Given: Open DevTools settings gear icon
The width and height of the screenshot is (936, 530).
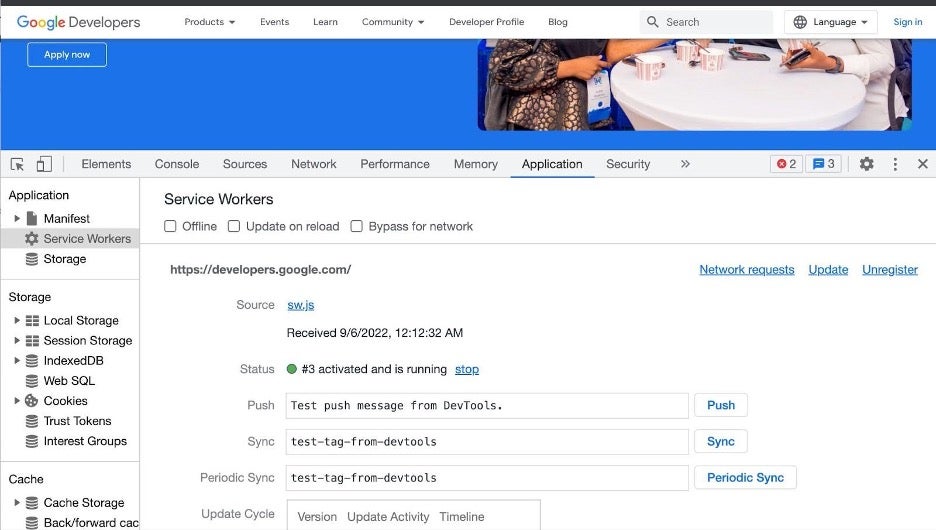Looking at the screenshot, I should click(866, 164).
